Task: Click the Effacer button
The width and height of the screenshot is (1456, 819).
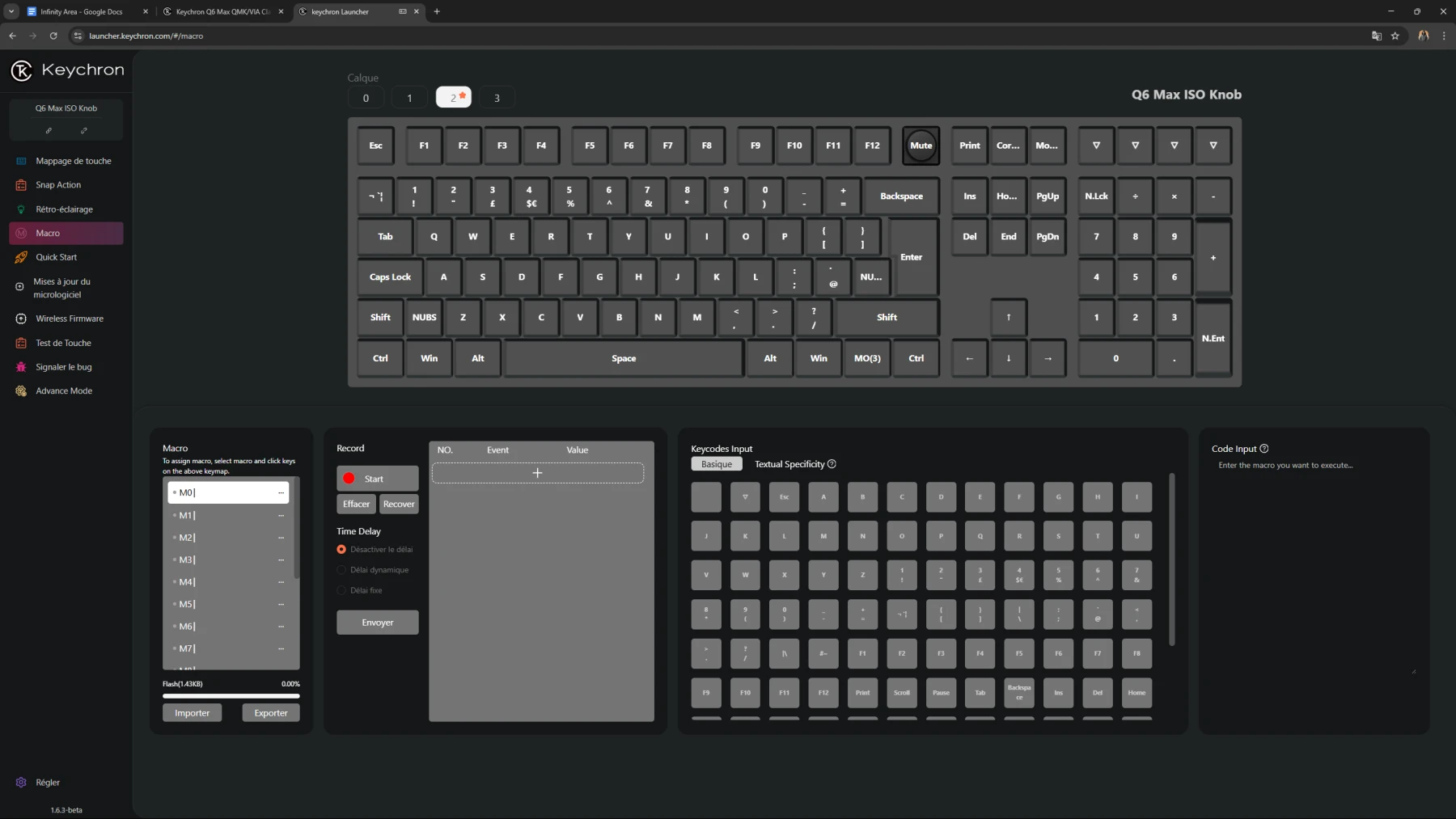Action: point(356,504)
